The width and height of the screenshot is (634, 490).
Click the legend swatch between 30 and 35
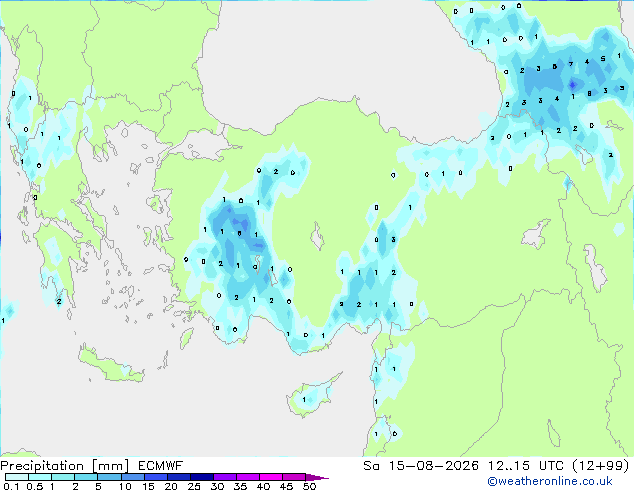click(x=225, y=477)
